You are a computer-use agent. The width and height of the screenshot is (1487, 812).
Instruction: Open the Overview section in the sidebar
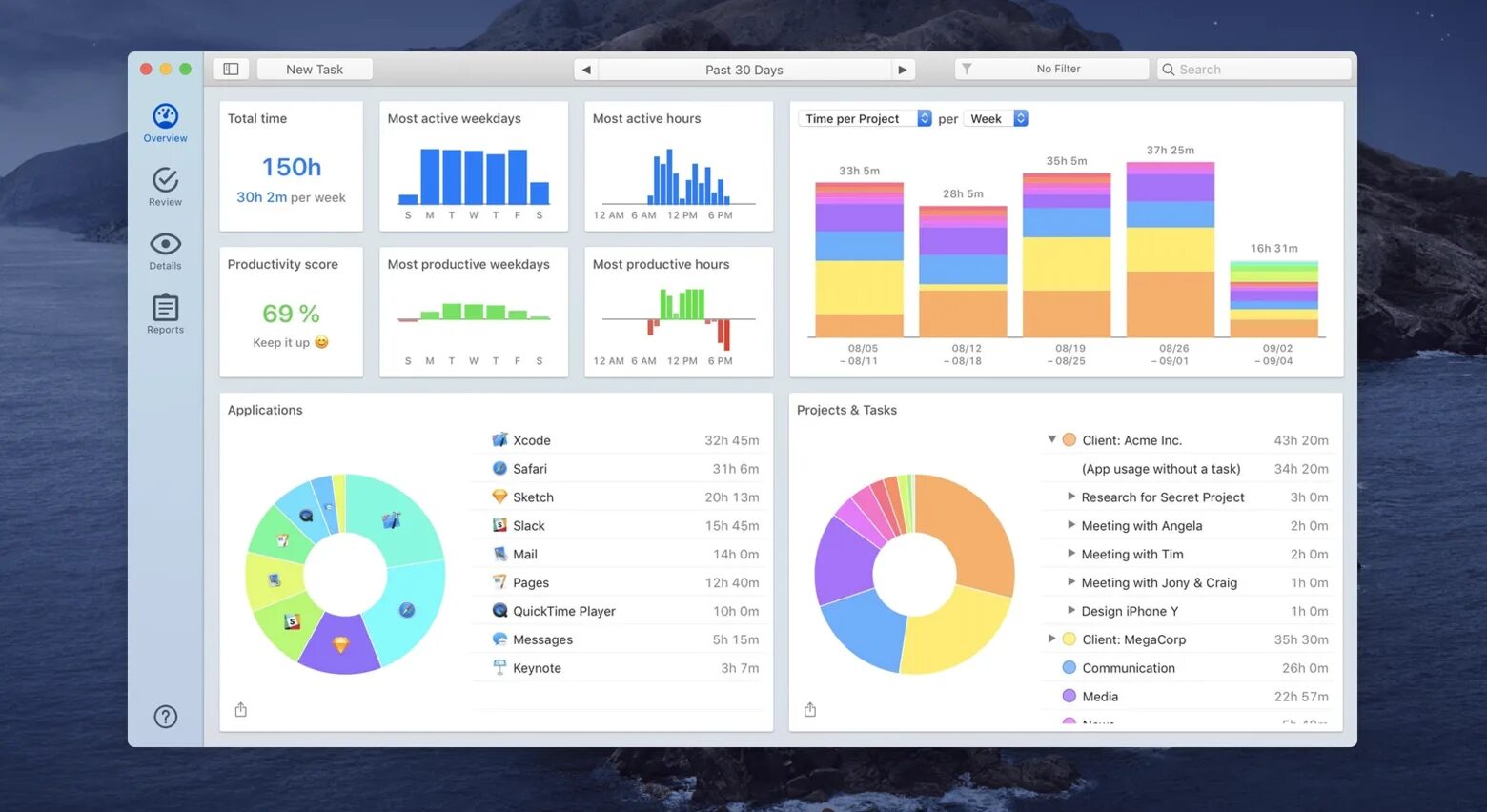165,123
